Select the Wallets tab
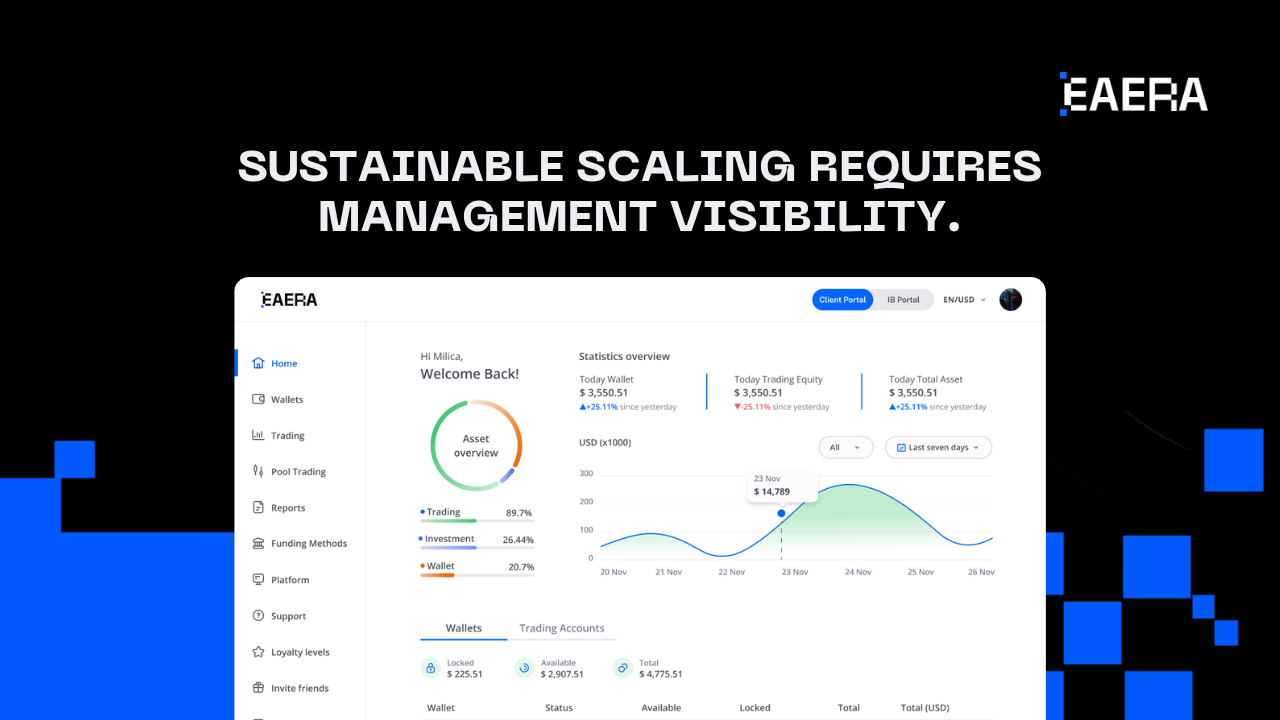 pos(463,628)
